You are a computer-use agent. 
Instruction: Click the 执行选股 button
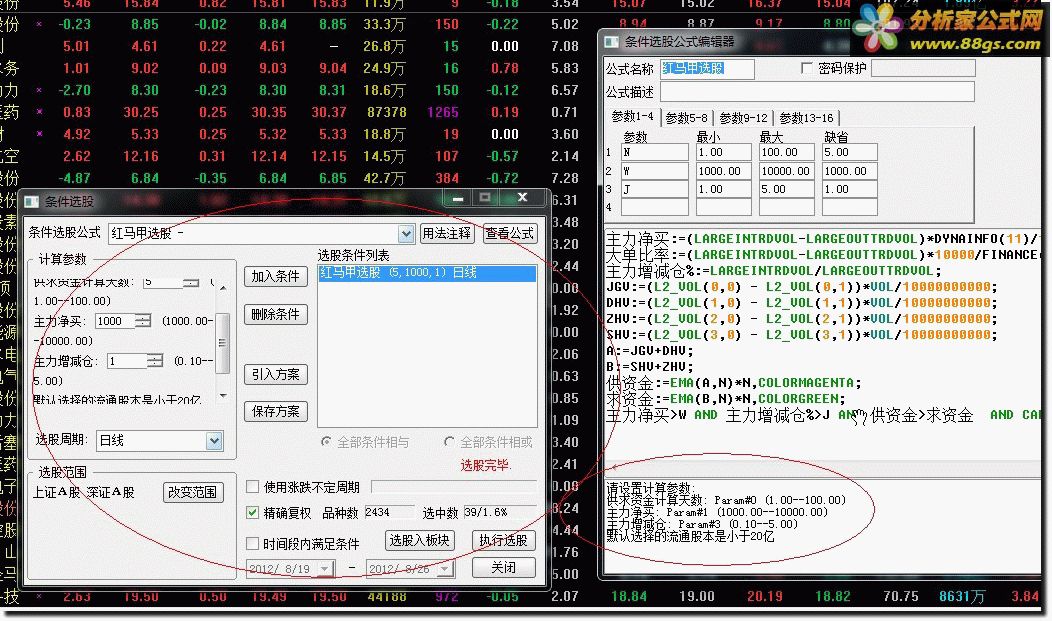click(504, 540)
